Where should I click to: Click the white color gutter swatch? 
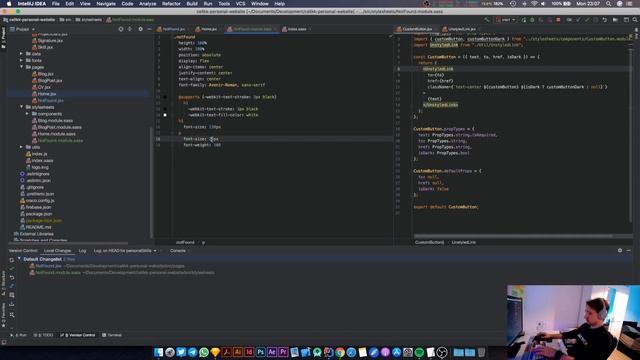(x=165, y=115)
